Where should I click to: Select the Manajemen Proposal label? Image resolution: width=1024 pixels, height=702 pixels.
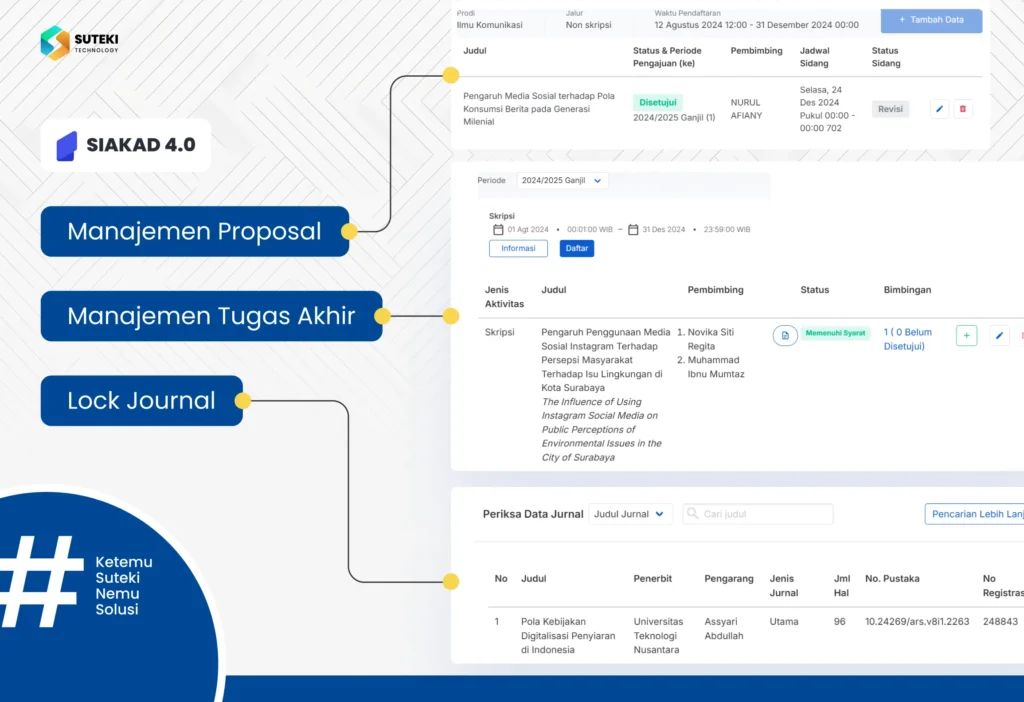(x=194, y=232)
